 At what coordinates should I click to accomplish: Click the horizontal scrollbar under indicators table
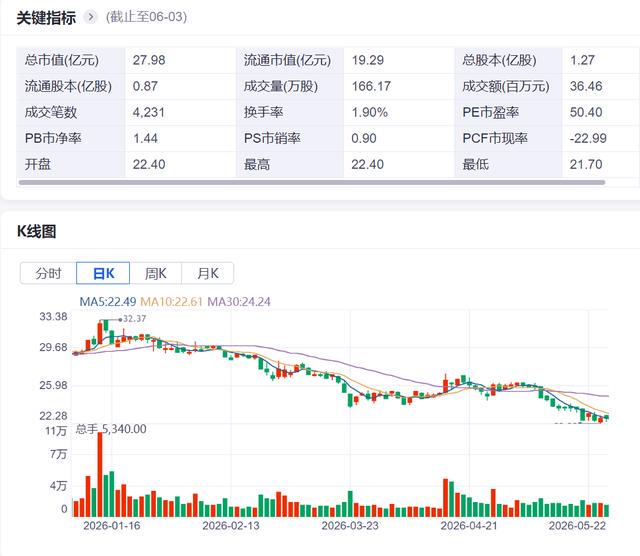(x=312, y=182)
